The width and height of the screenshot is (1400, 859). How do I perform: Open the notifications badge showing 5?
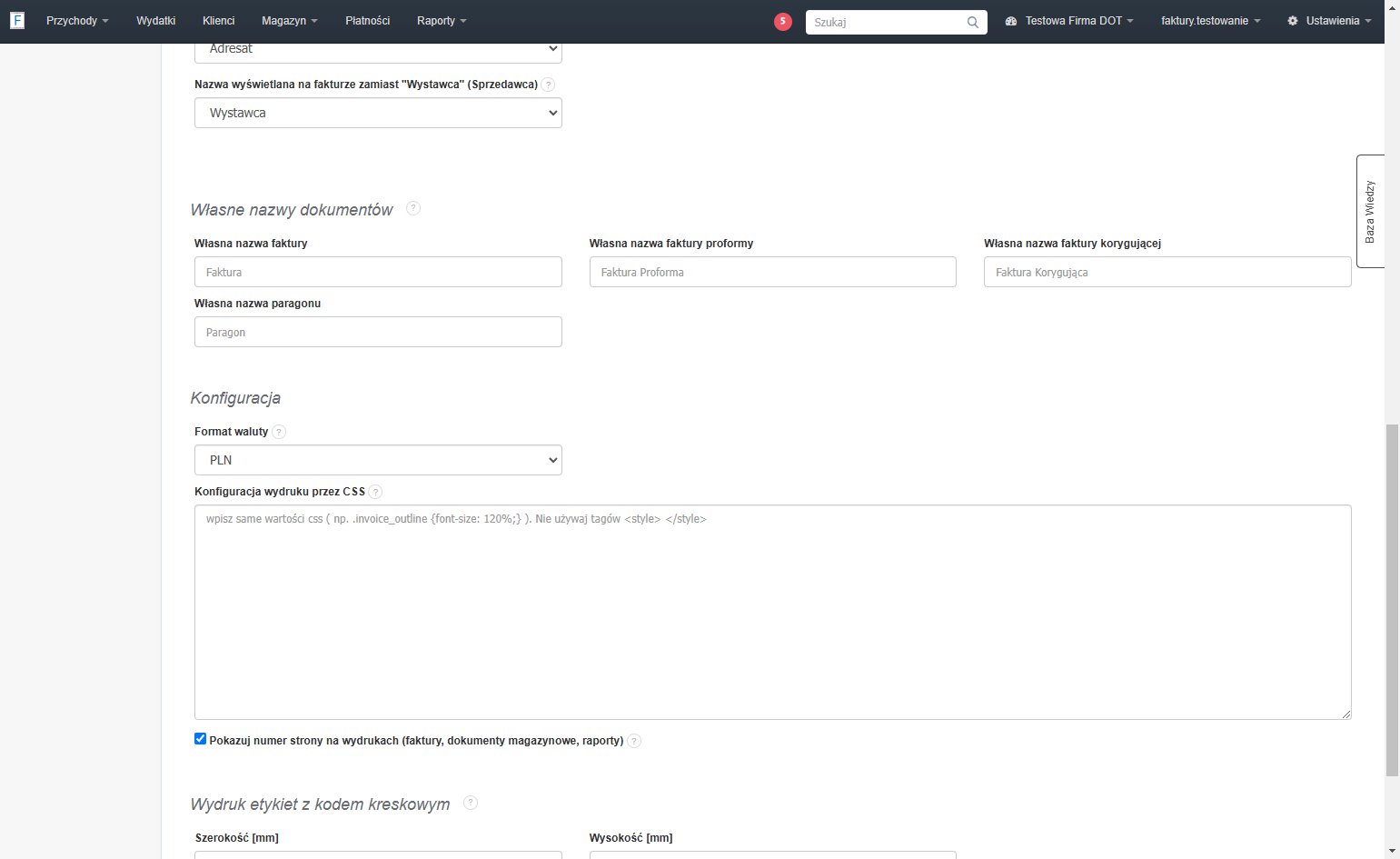pyautogui.click(x=783, y=22)
